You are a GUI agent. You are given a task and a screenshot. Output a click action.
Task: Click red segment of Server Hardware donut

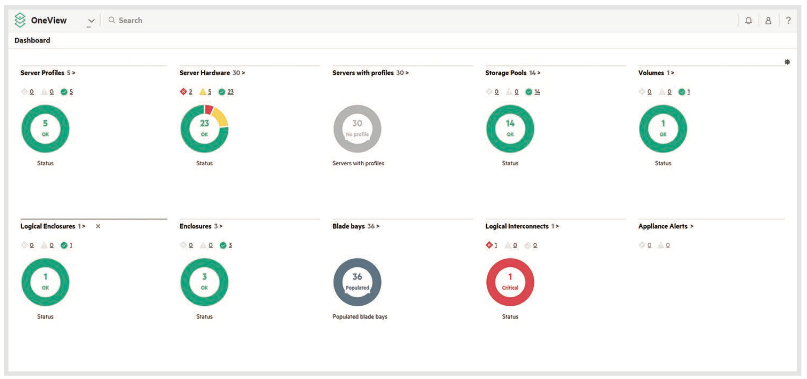pos(208,110)
